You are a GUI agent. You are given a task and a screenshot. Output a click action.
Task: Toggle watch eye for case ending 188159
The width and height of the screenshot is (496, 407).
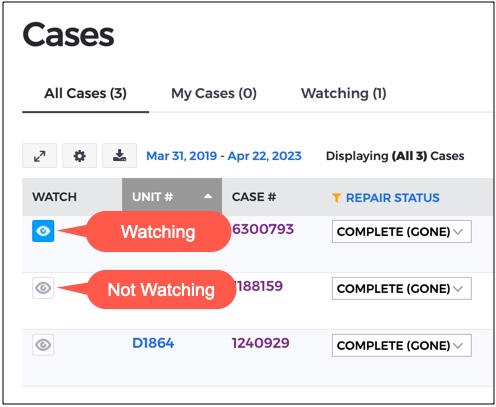coord(43,288)
